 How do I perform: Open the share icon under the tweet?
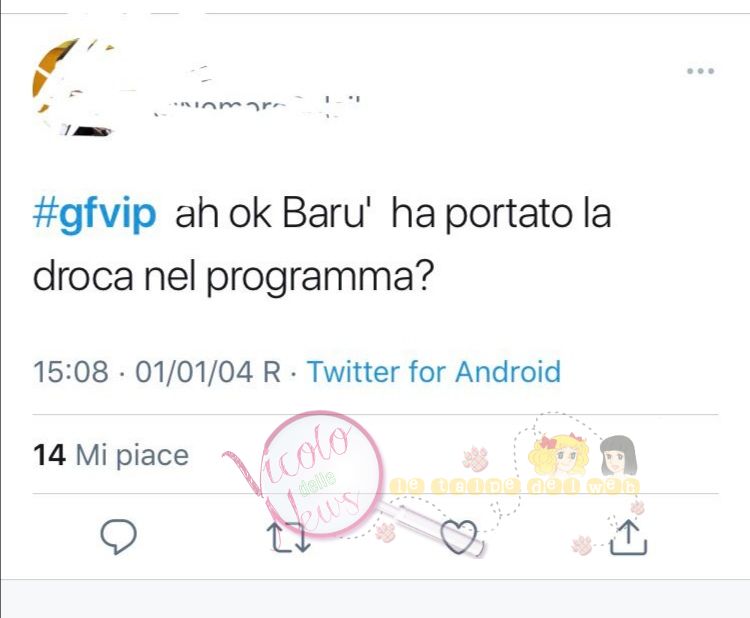tap(629, 537)
